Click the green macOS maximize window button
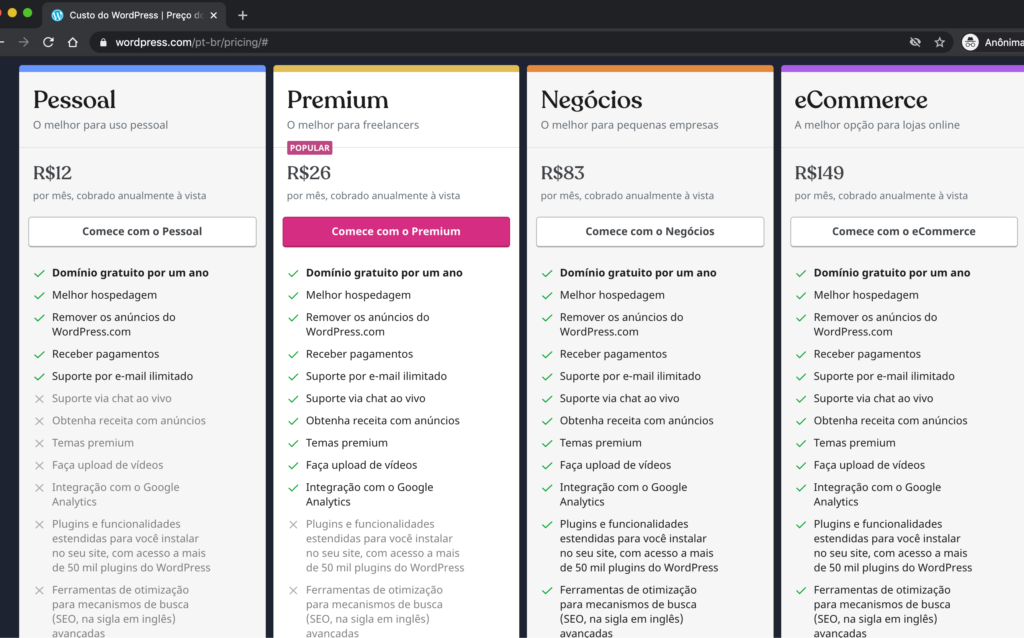Screen dimensions: 1024x638 (x=28, y=13)
